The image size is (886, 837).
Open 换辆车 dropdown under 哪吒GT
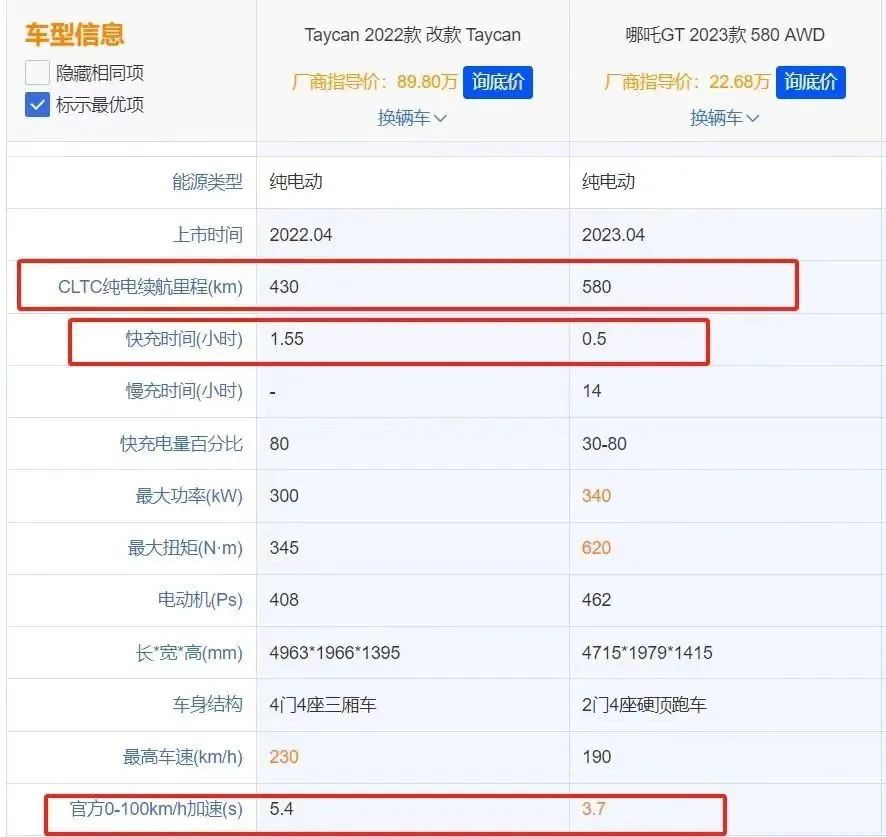(724, 118)
